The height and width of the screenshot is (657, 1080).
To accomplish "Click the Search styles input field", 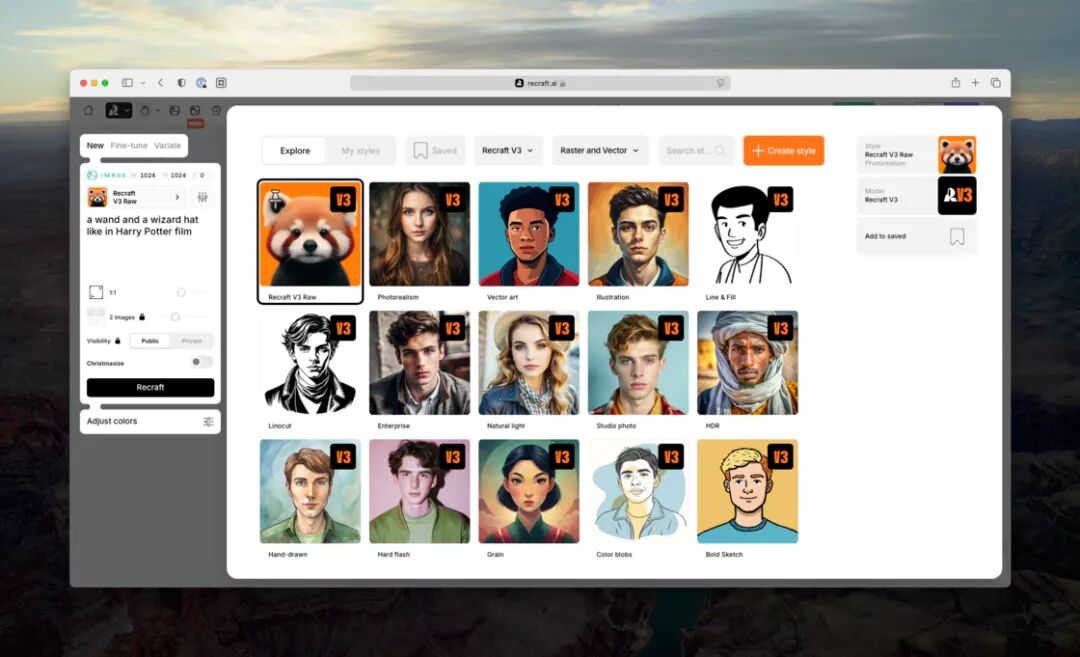I will point(696,151).
